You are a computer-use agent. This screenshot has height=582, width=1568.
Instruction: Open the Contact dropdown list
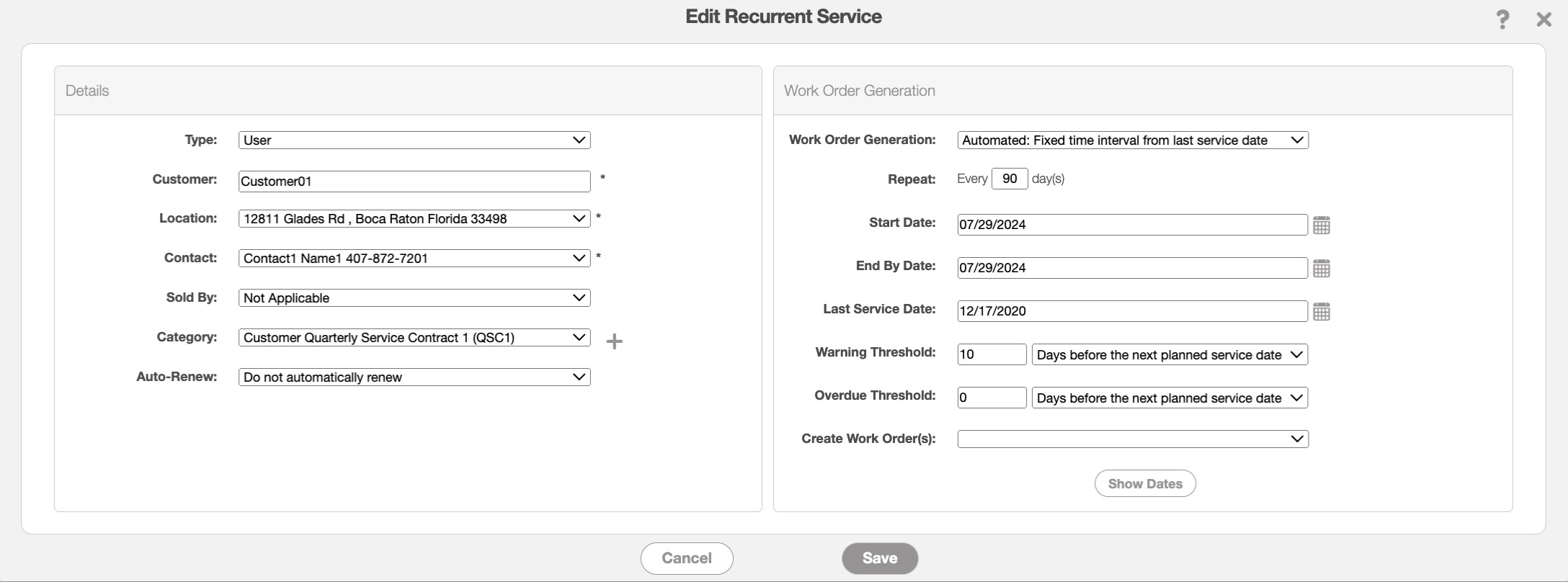414,259
